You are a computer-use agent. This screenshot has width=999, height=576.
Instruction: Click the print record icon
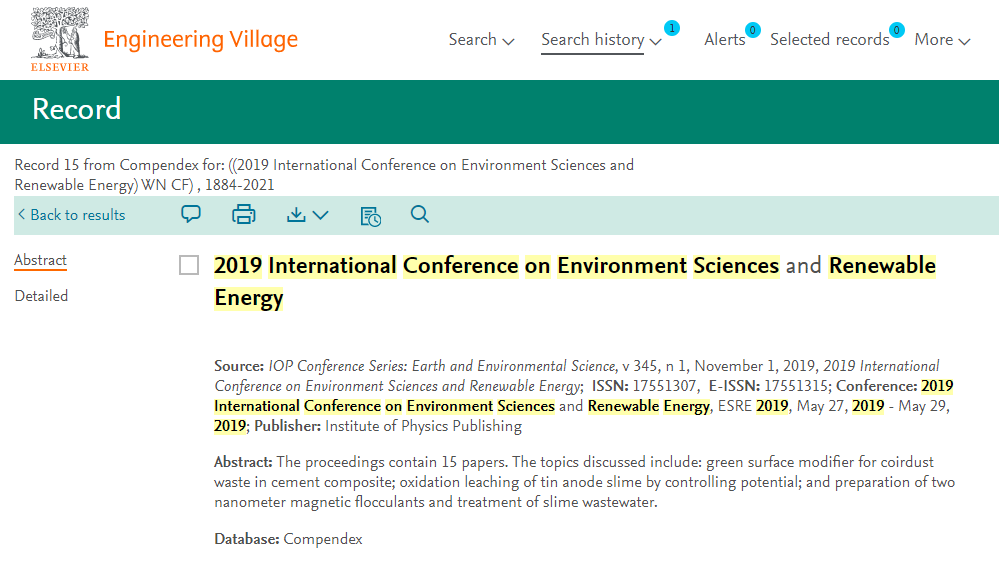coord(243,214)
